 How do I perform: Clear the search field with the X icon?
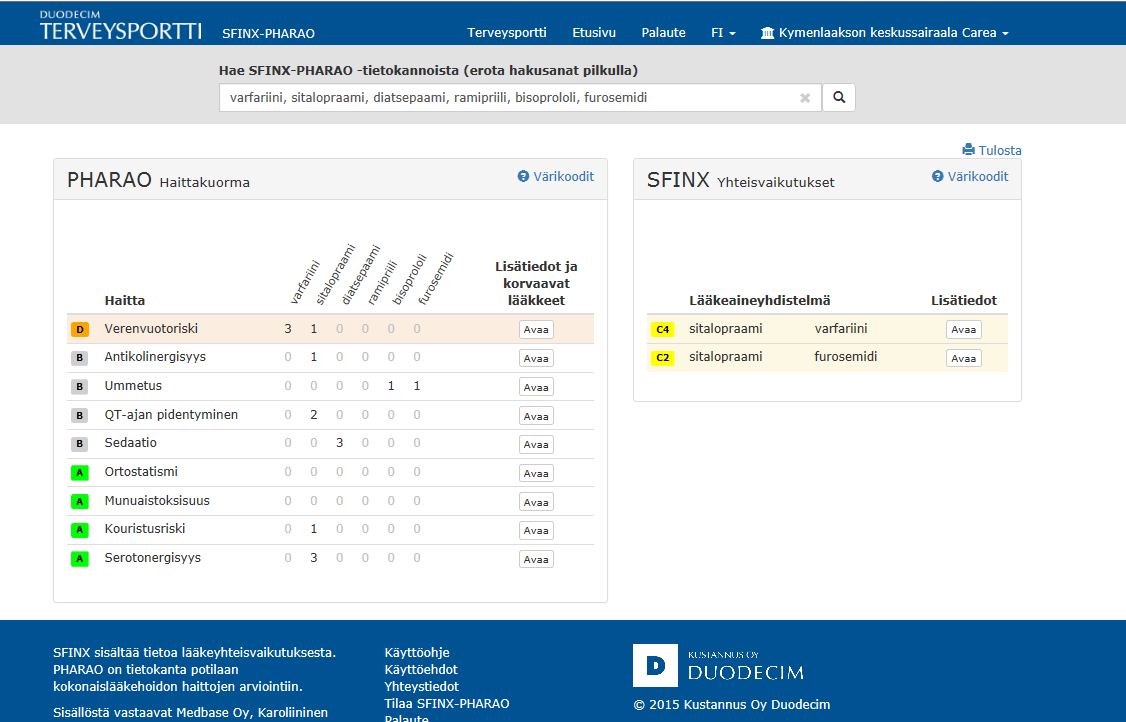(x=805, y=98)
